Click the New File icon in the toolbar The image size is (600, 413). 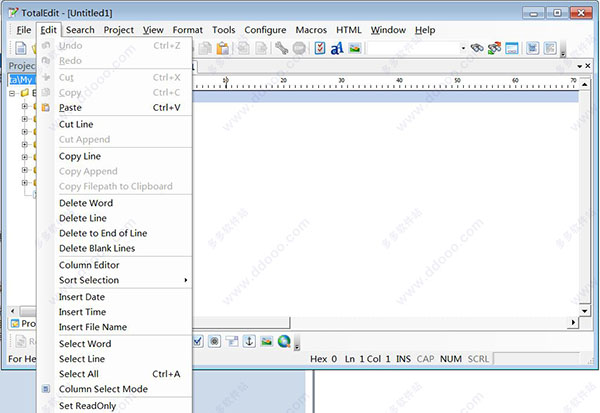(x=21, y=48)
